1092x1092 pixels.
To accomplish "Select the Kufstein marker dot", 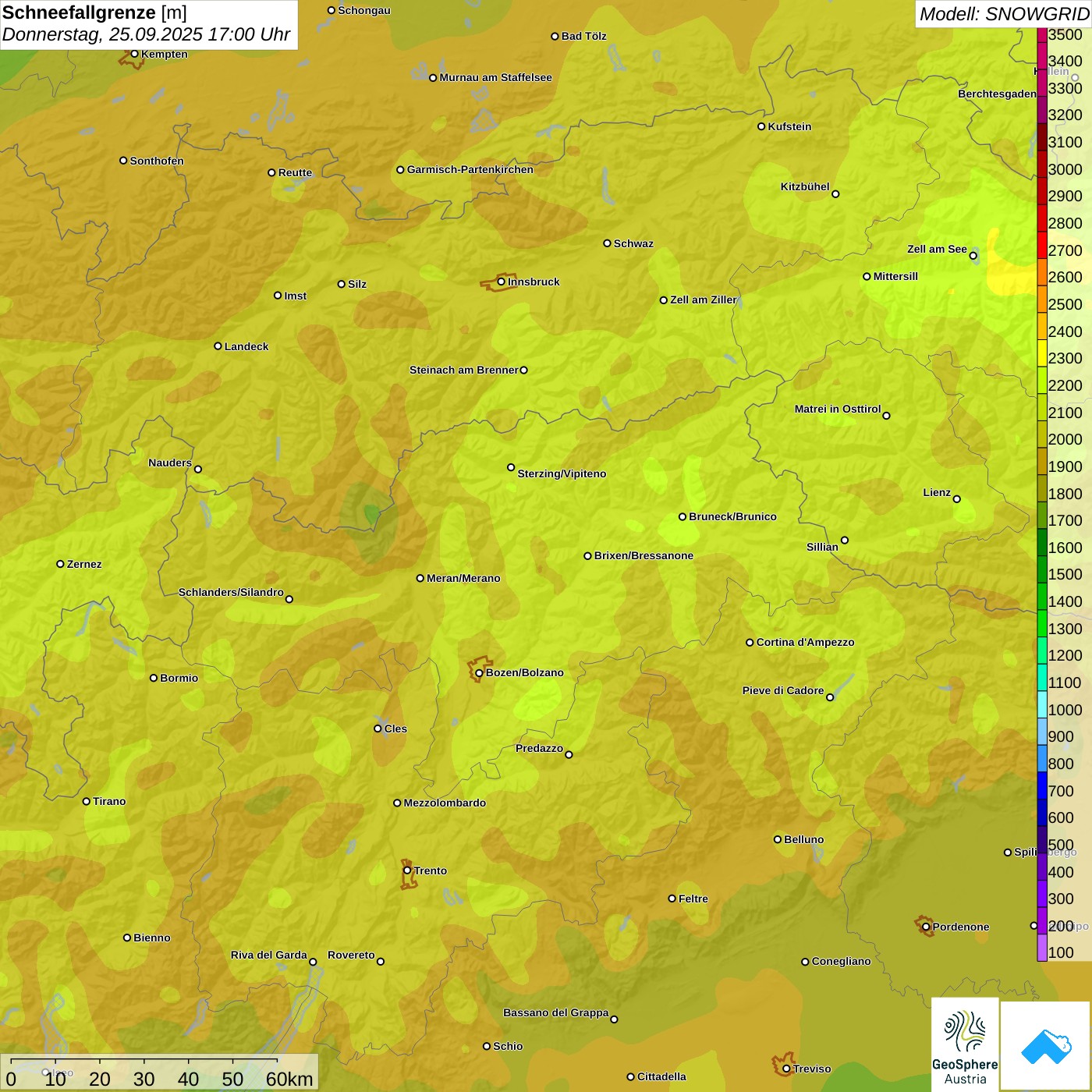I will (761, 126).
